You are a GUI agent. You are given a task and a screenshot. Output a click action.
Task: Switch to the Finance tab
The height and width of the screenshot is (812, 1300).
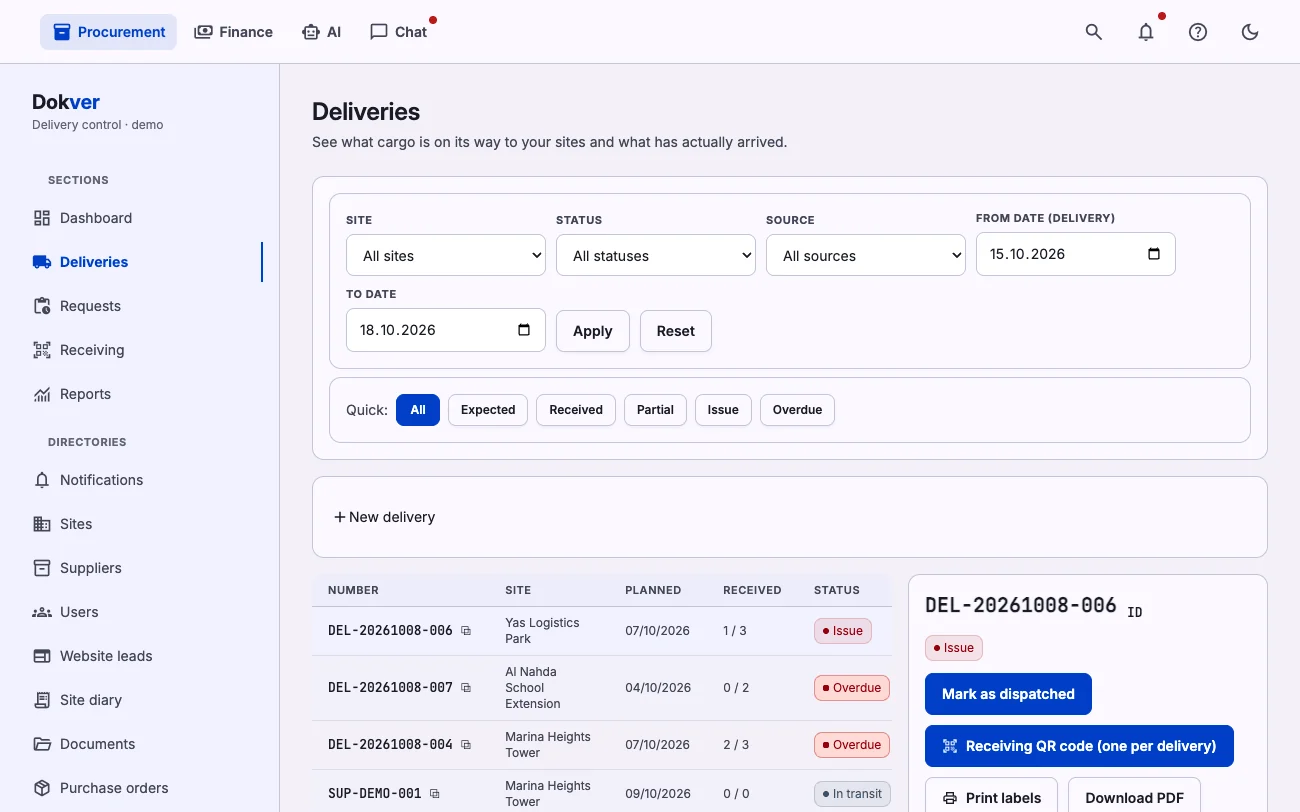coord(233,32)
